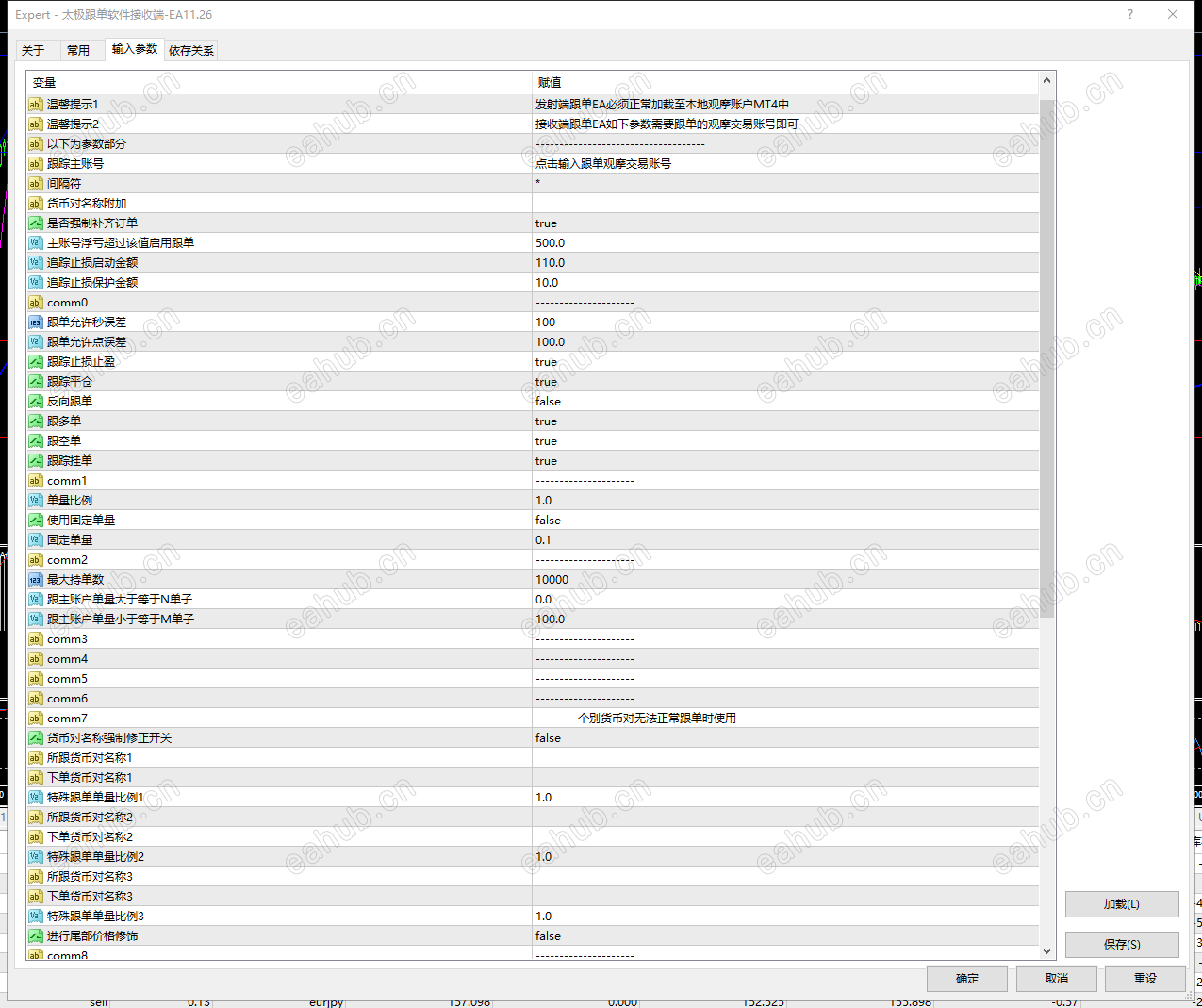Click the string icon beside 跟踪主账号
The width and height of the screenshot is (1202, 1008).
[x=36, y=164]
